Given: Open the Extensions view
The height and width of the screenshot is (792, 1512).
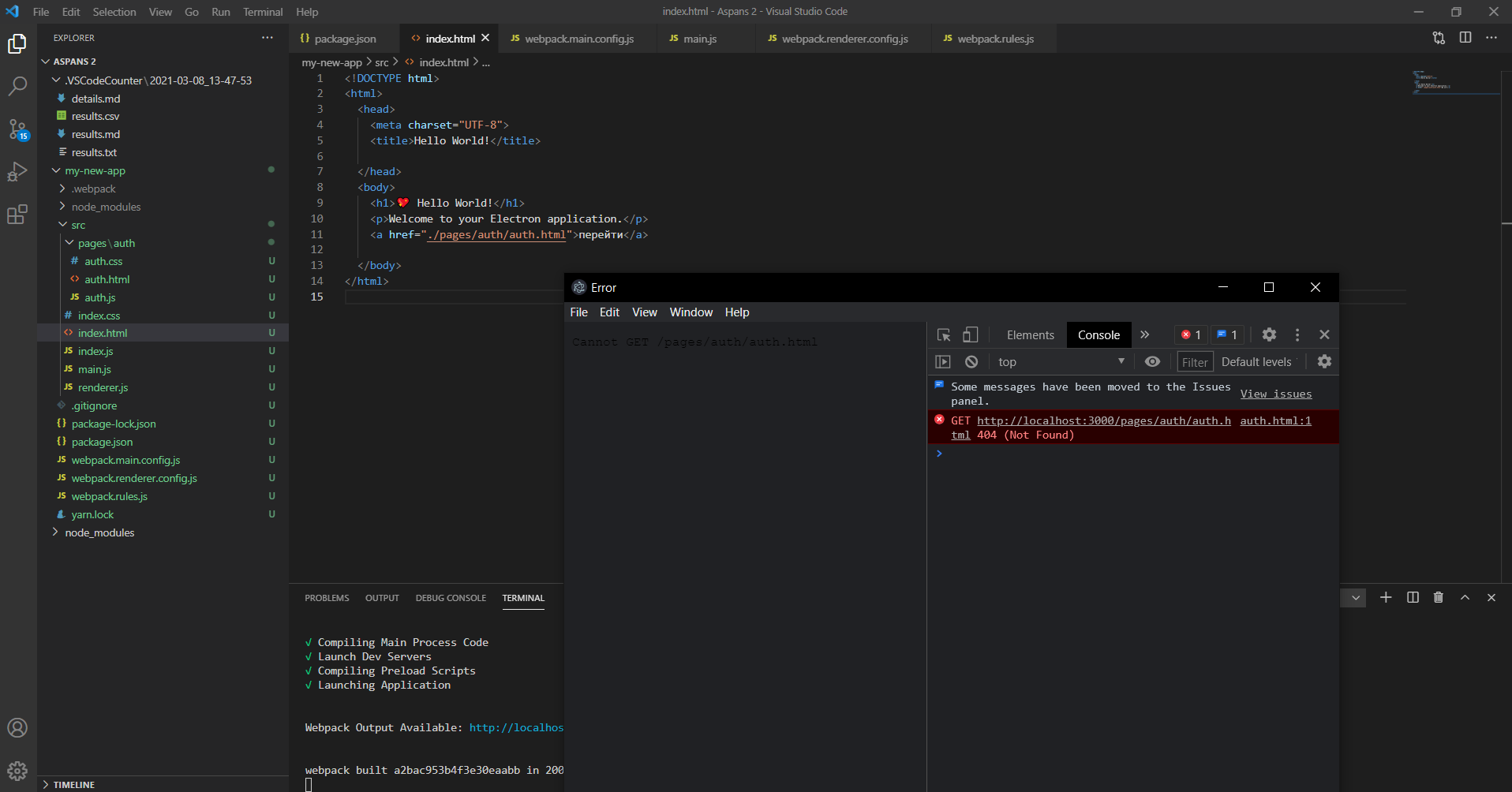Looking at the screenshot, I should click(x=17, y=215).
